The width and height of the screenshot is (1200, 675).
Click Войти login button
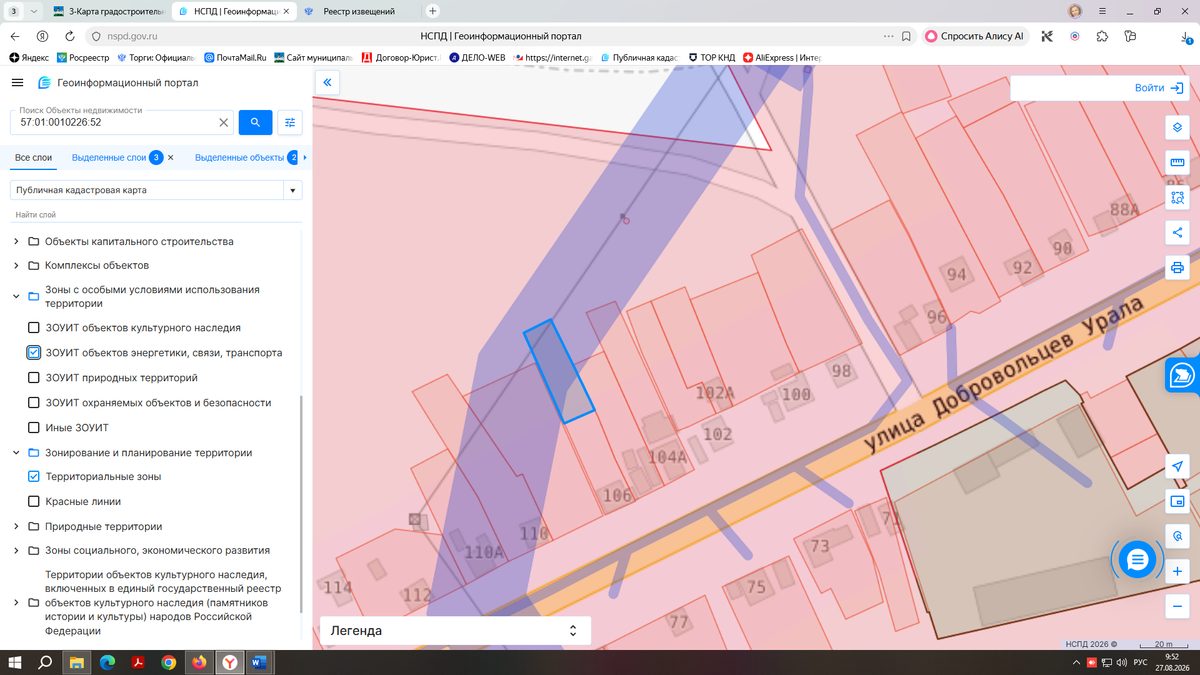coord(1160,88)
